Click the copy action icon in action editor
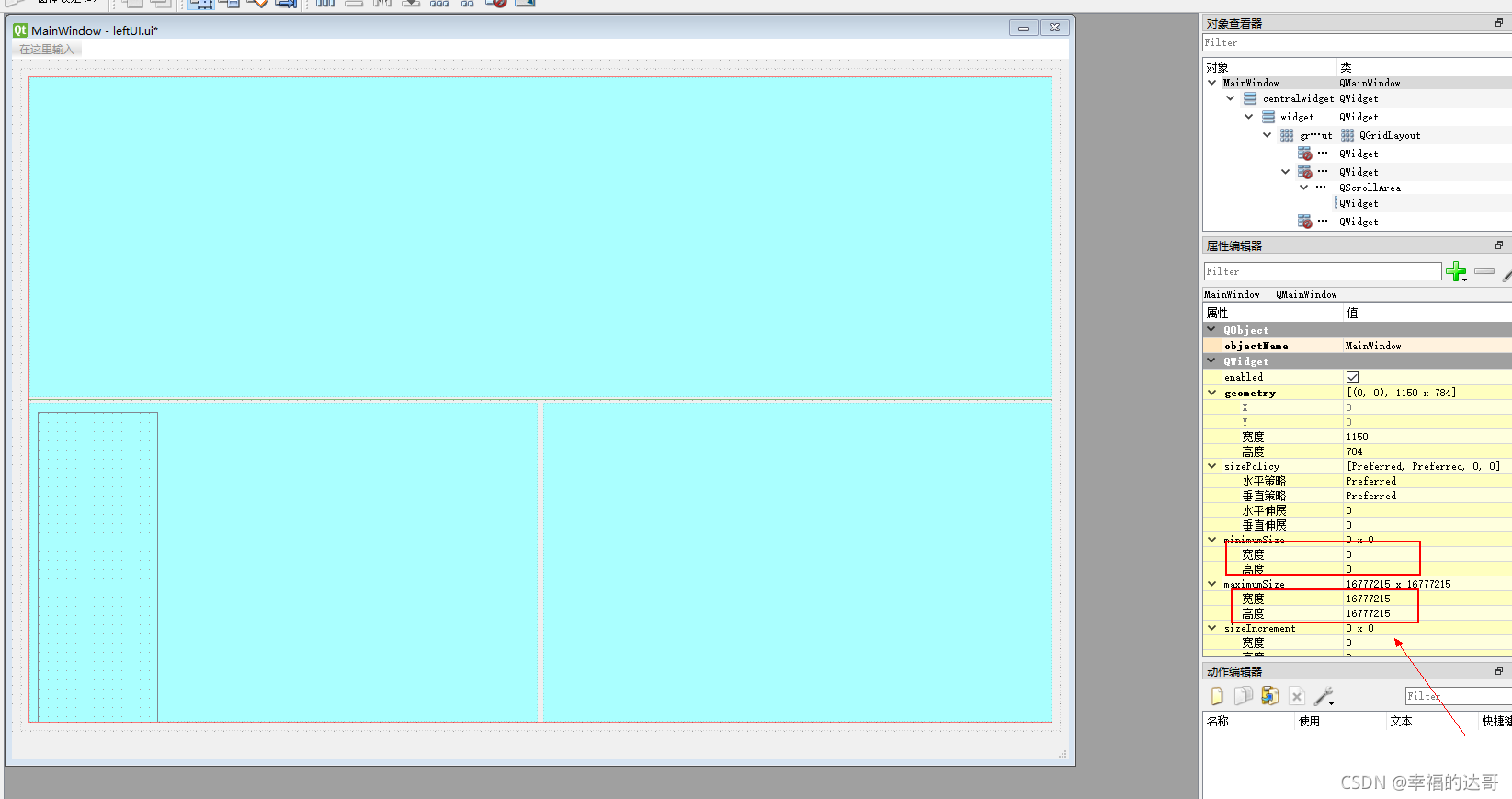The width and height of the screenshot is (1512, 799). [1243, 696]
